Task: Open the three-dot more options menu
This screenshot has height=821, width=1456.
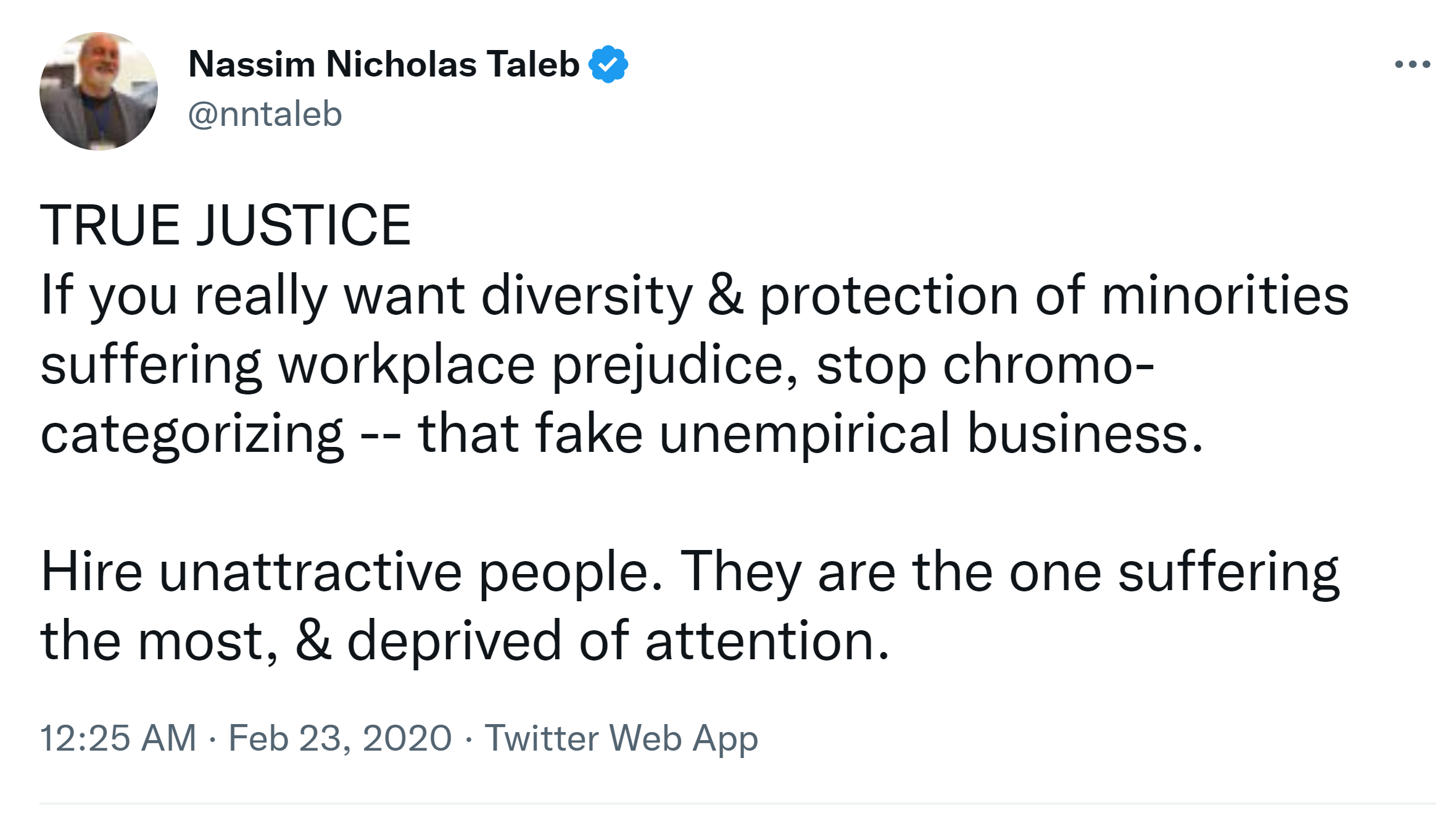Action: pyautogui.click(x=1412, y=64)
